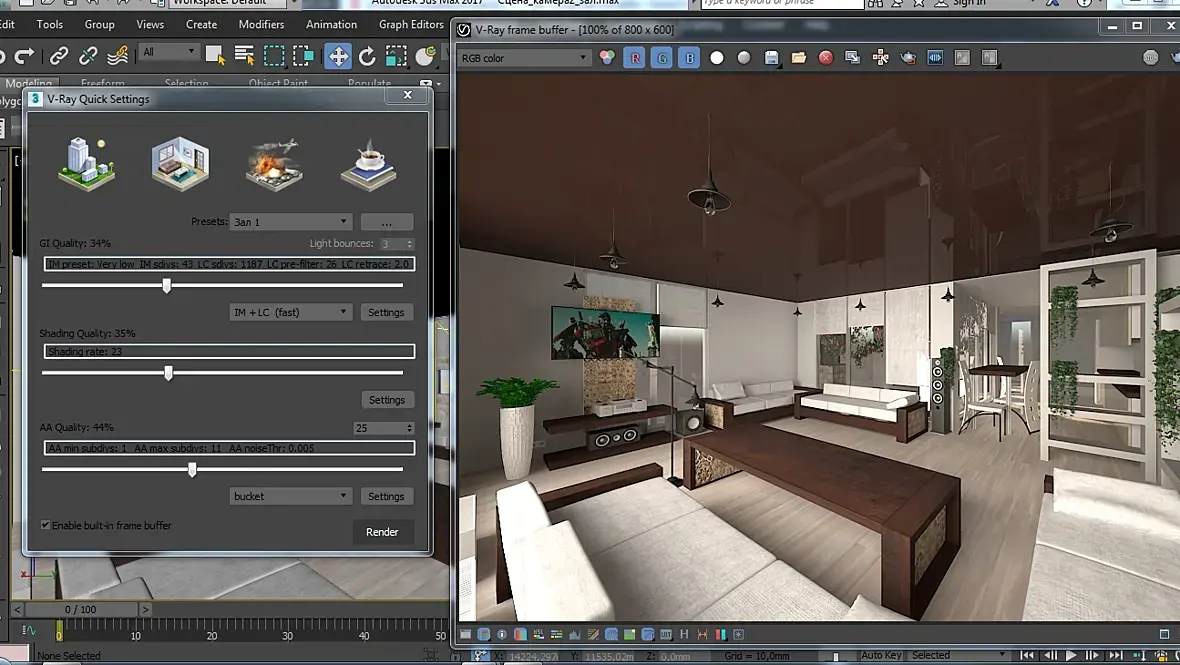The height and width of the screenshot is (665, 1180).
Task: Open the Select by Name list
Action: click(x=244, y=55)
